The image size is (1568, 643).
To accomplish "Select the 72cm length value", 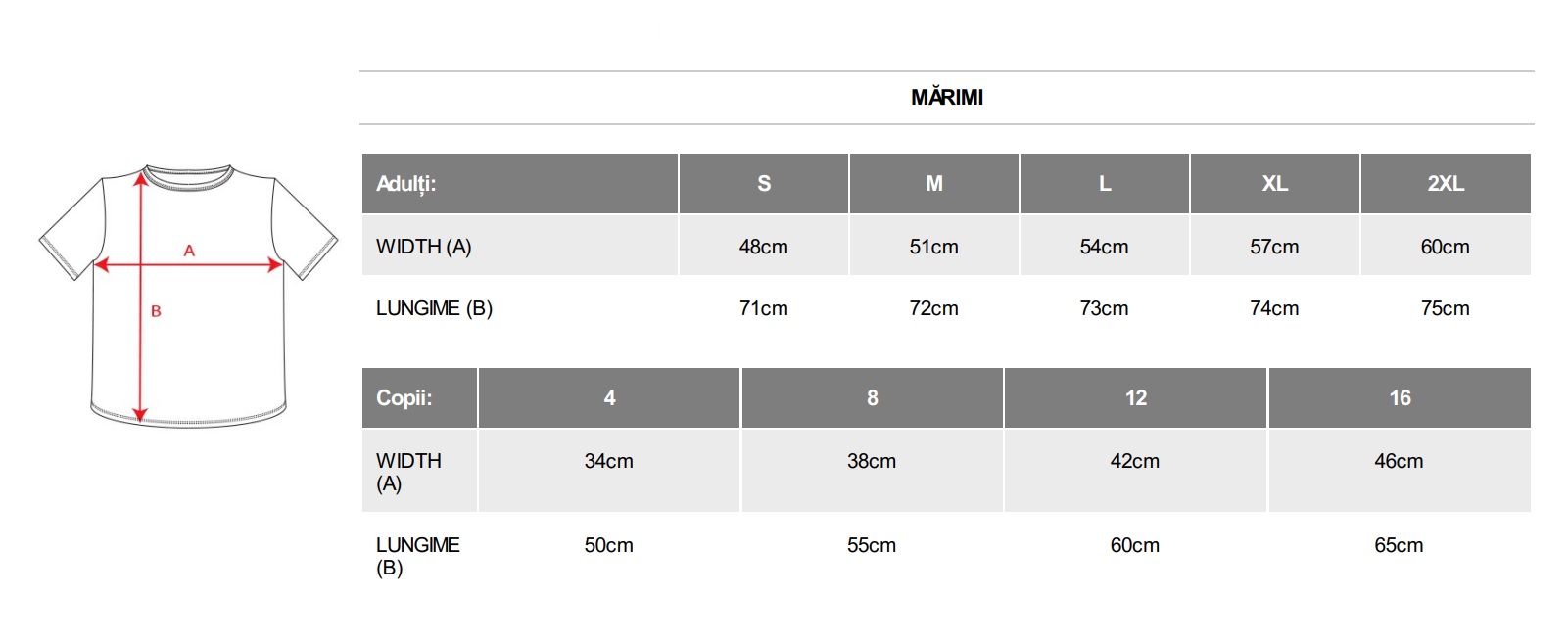I will [x=933, y=308].
